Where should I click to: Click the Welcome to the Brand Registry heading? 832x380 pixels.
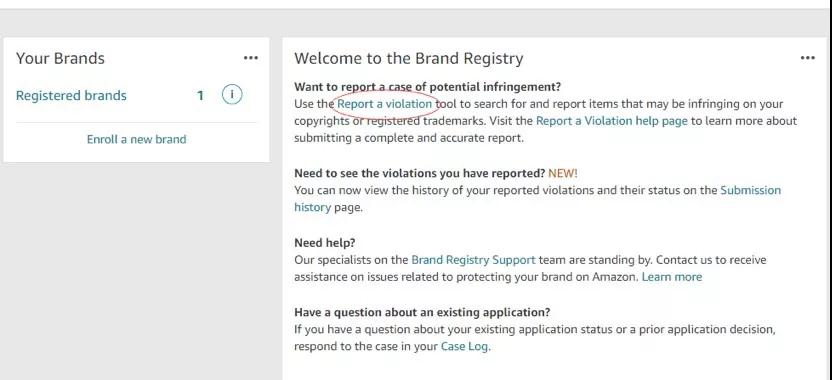(409, 58)
